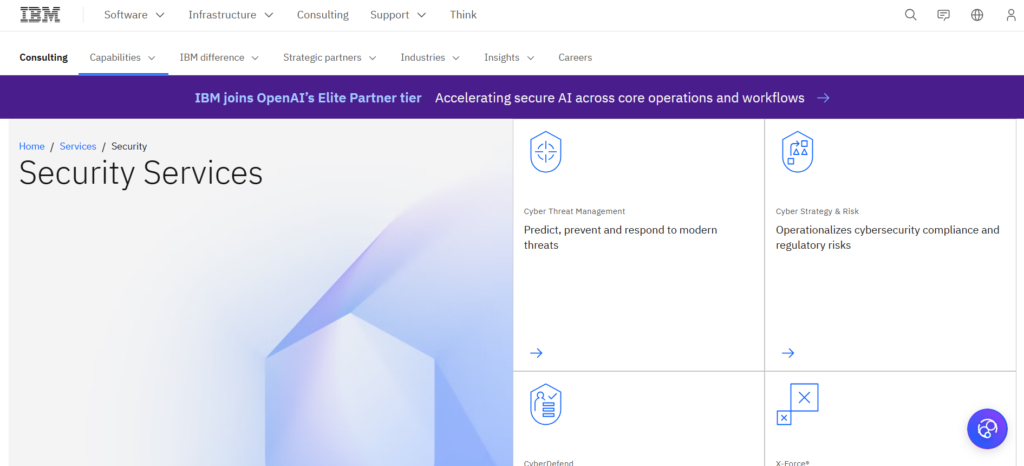Screen dimensions: 1024x466
Task: Click the X-Force squares icon
Action: 797,404
